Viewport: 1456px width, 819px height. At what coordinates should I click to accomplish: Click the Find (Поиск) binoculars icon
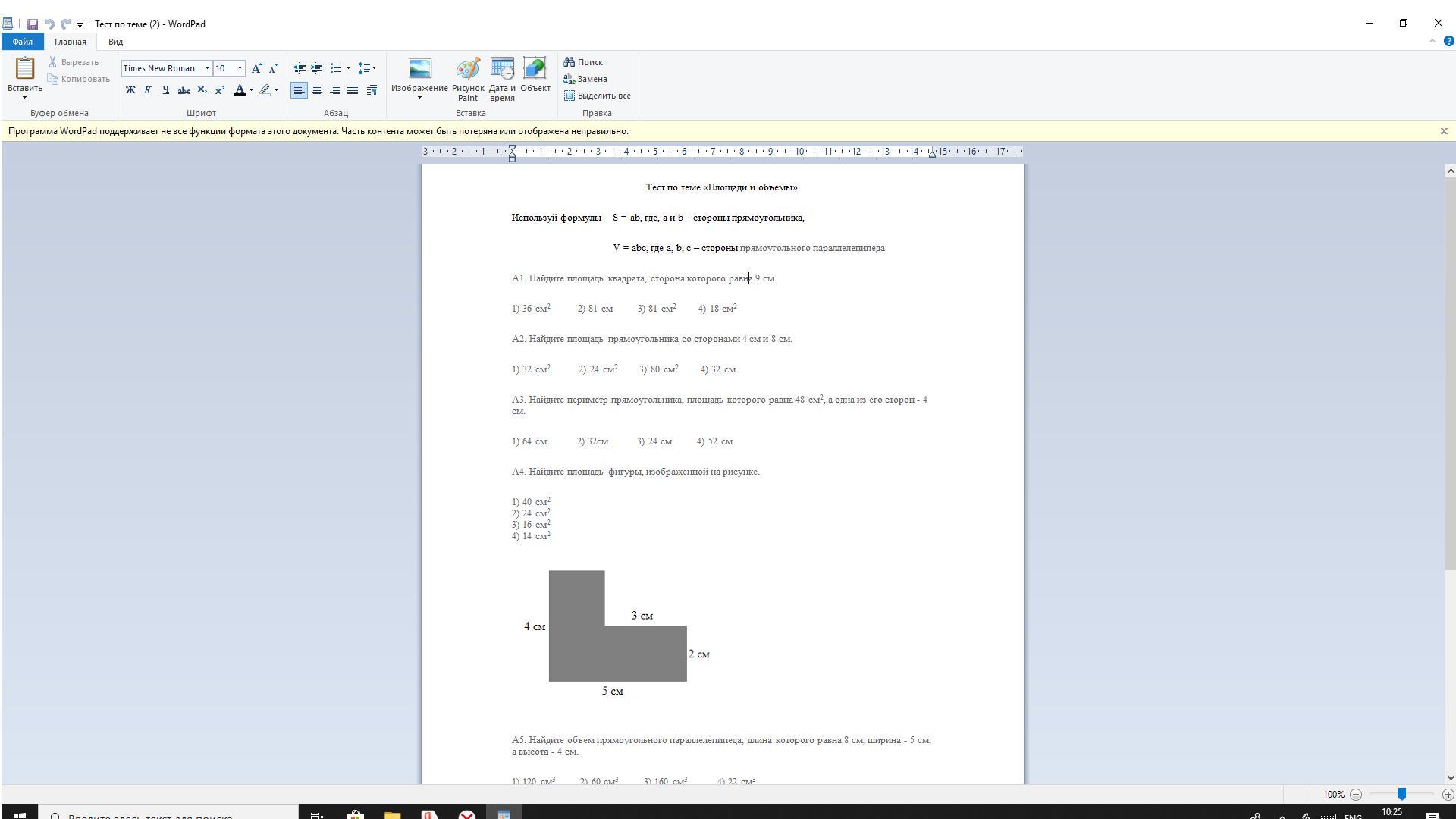pos(570,62)
